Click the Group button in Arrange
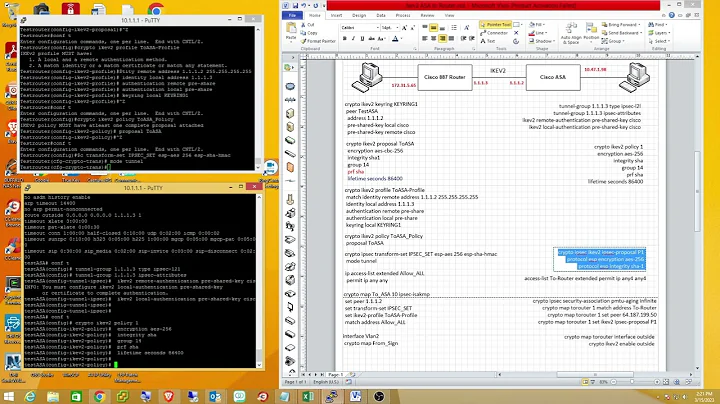The height and width of the screenshot is (404, 720). (x=613, y=41)
